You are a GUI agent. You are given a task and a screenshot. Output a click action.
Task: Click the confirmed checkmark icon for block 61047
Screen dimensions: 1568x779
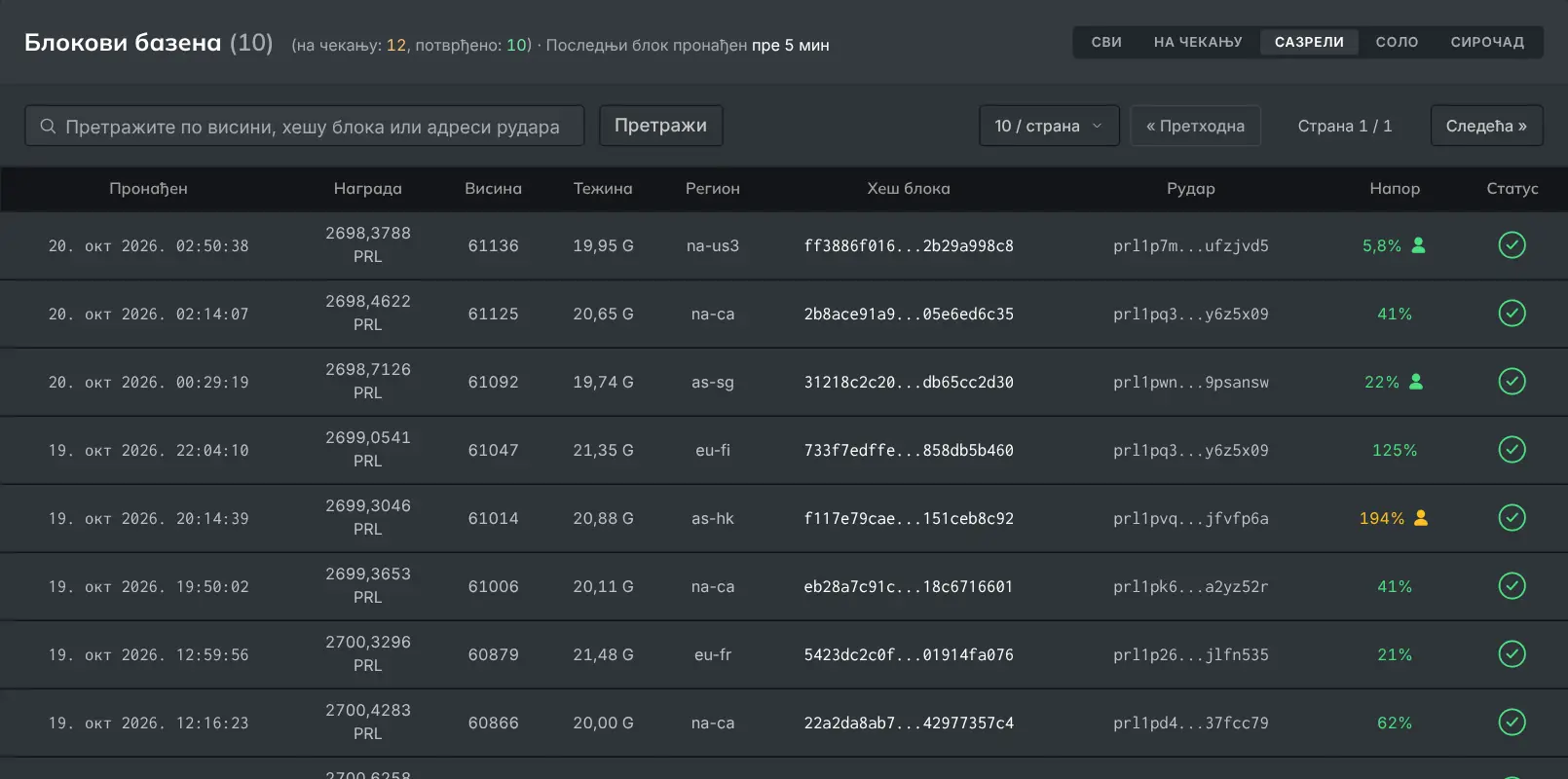click(x=1512, y=450)
